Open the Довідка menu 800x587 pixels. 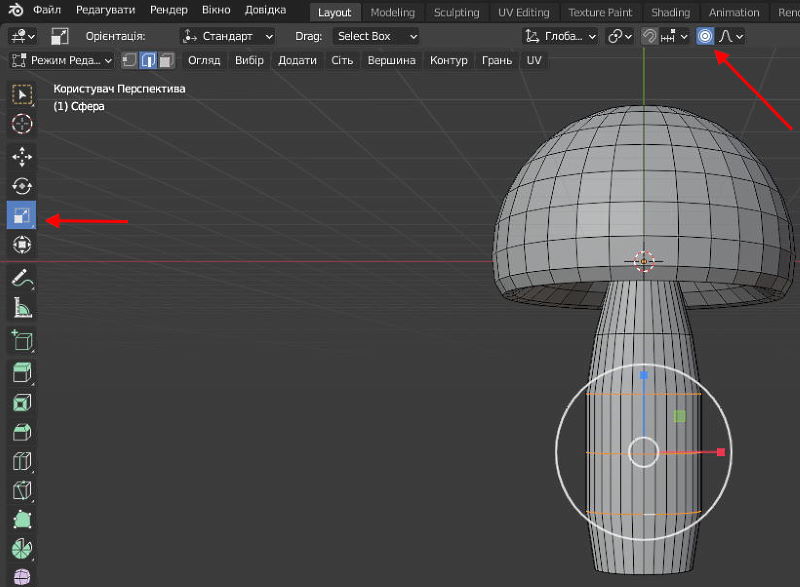coord(265,10)
